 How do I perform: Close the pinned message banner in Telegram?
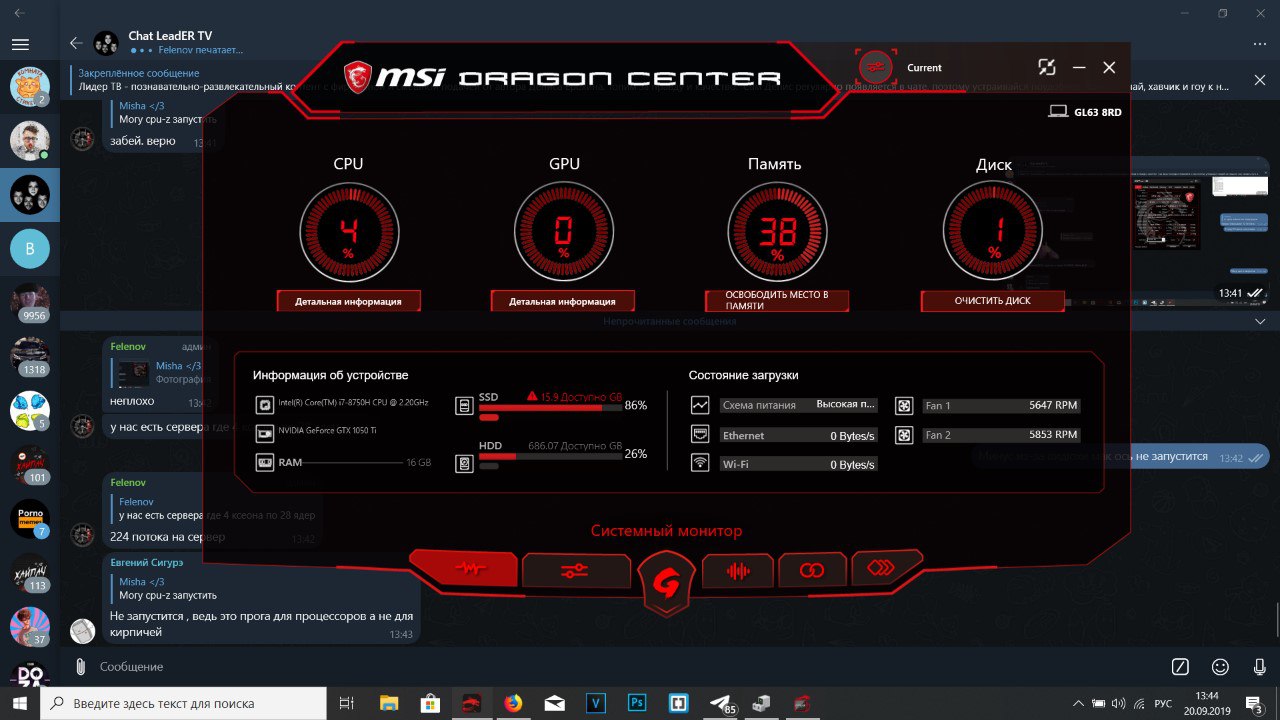pos(1260,80)
